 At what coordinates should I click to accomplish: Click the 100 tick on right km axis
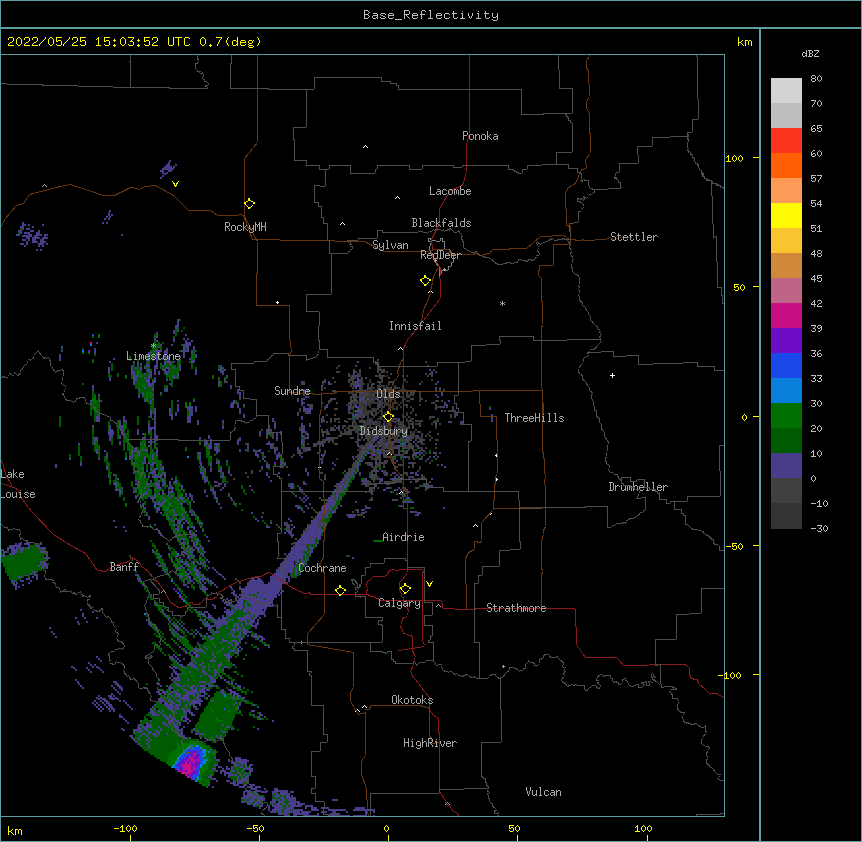(x=734, y=158)
